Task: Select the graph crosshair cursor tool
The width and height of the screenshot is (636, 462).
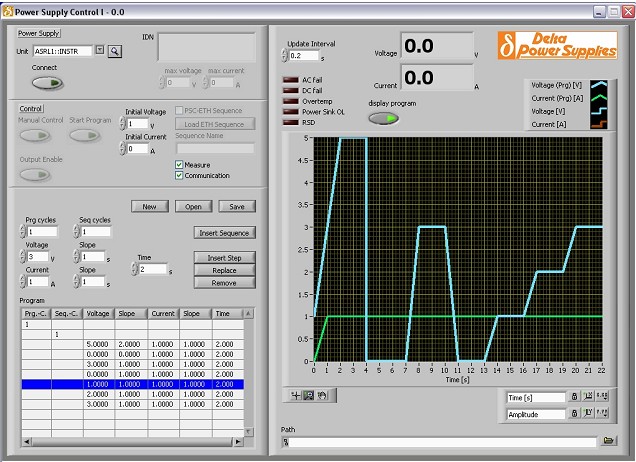Action: click(x=295, y=395)
